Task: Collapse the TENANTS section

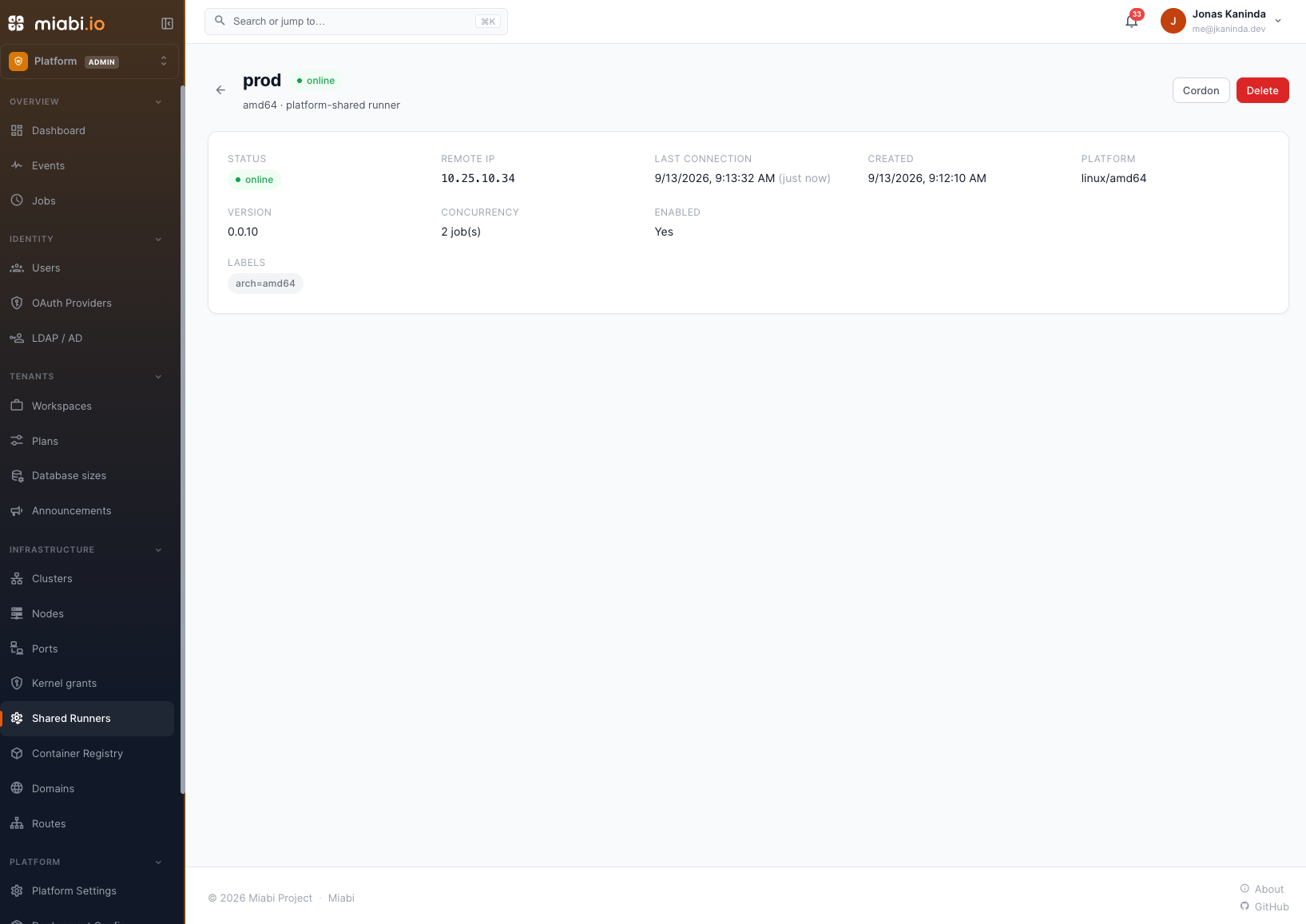Action: [158, 376]
